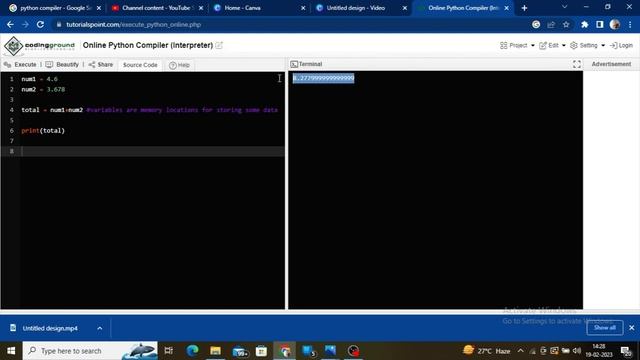Open the volume control icon
The image size is (640, 360).
coord(577,351)
